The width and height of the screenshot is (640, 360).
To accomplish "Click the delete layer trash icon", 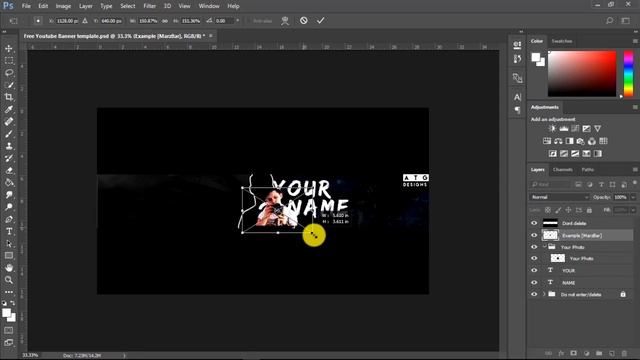I will click(624, 353).
